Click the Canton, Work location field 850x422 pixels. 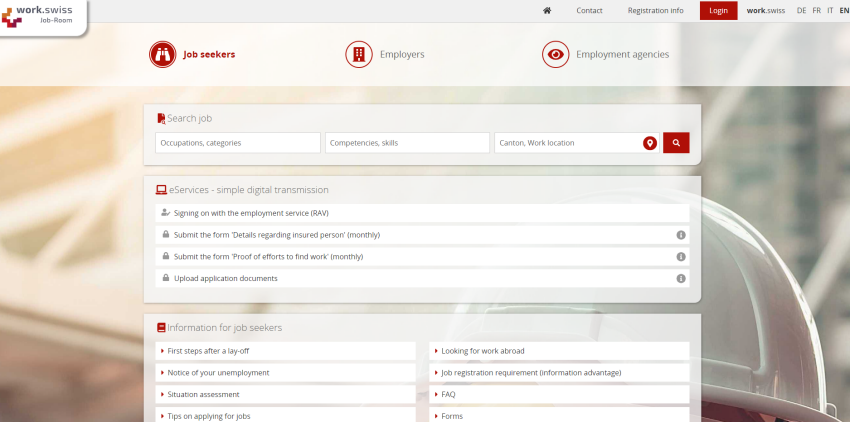coord(567,143)
